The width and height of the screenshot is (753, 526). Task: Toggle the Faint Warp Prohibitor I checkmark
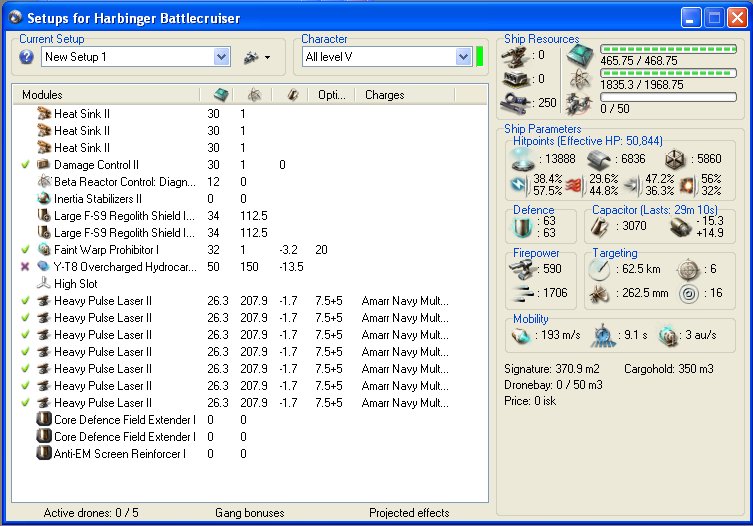[25, 249]
